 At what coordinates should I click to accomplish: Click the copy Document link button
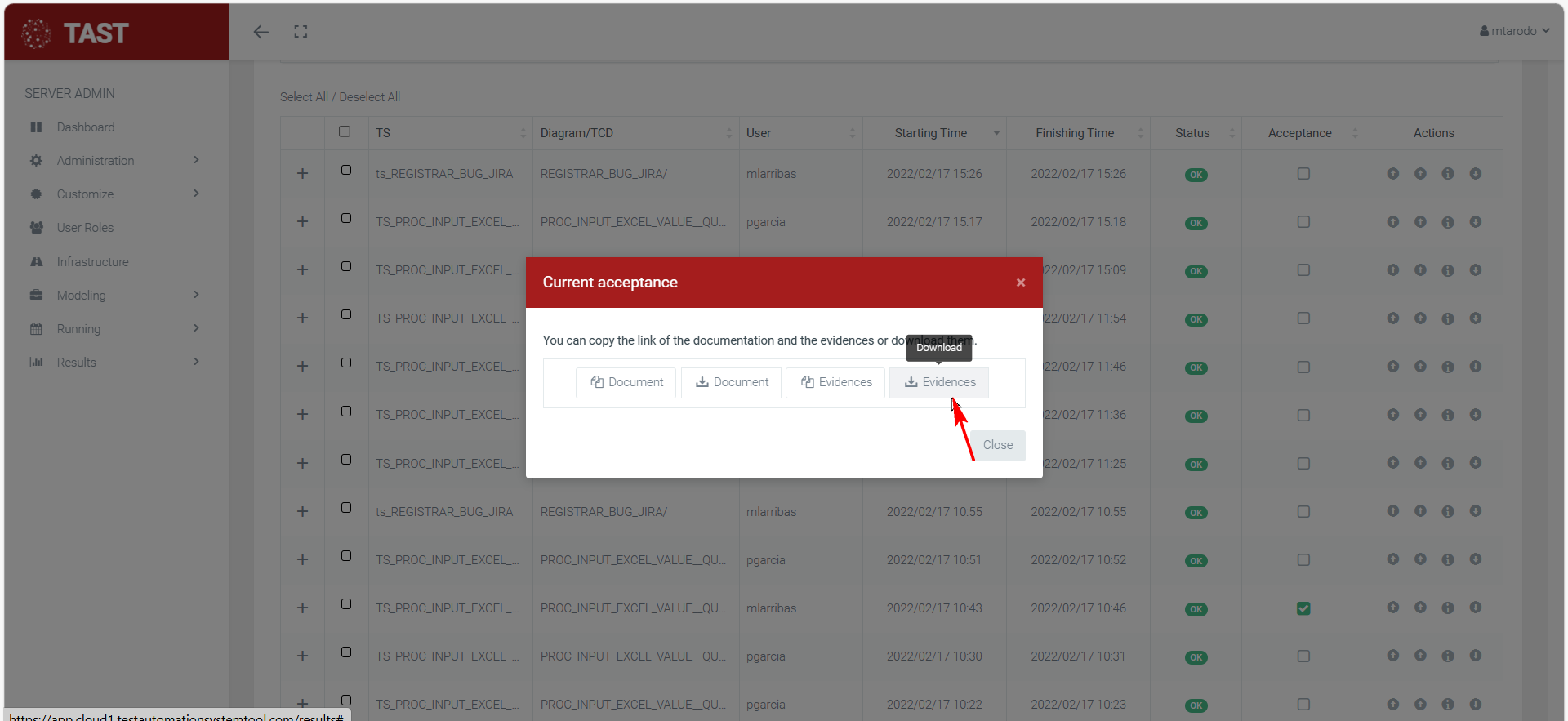(626, 382)
